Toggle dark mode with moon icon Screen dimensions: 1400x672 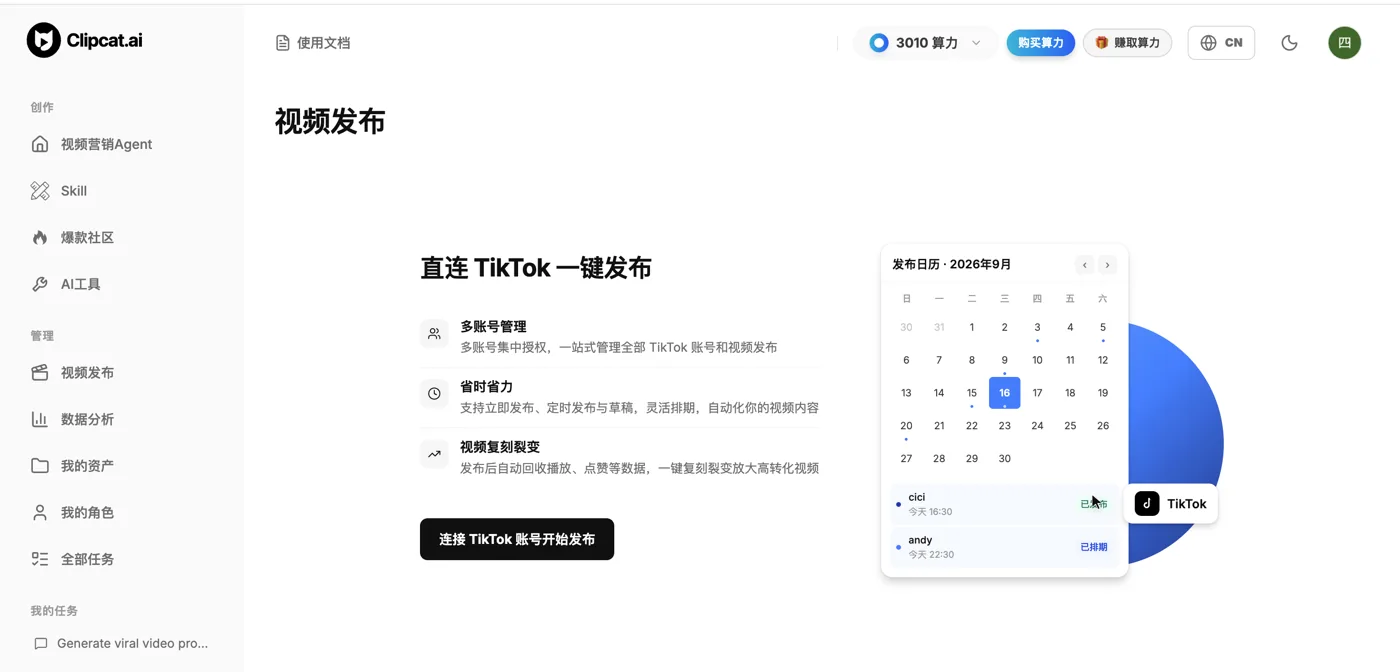(1290, 43)
